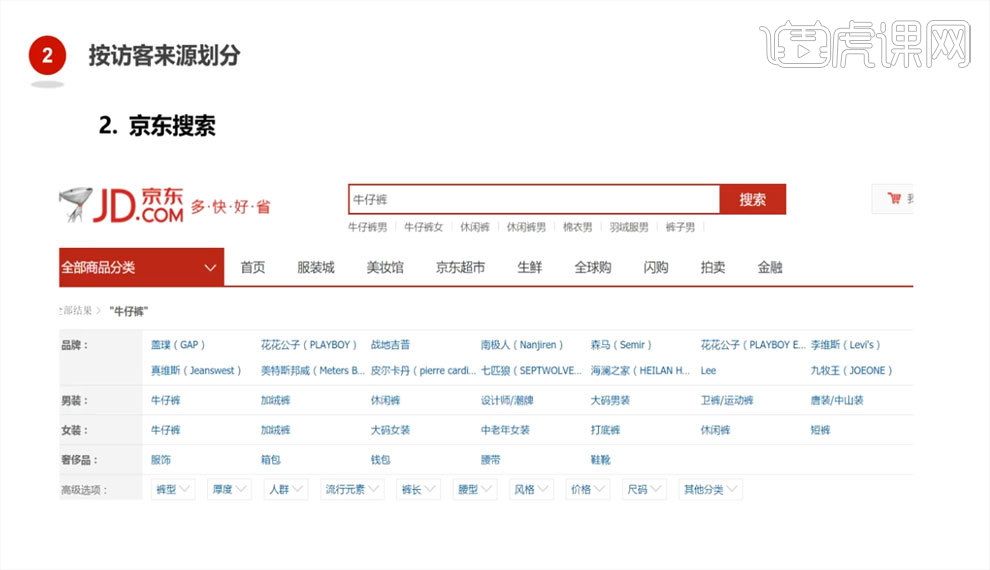The height and width of the screenshot is (570, 990).
Task: Open the 腰型 filter dropdown
Action: 475,489
